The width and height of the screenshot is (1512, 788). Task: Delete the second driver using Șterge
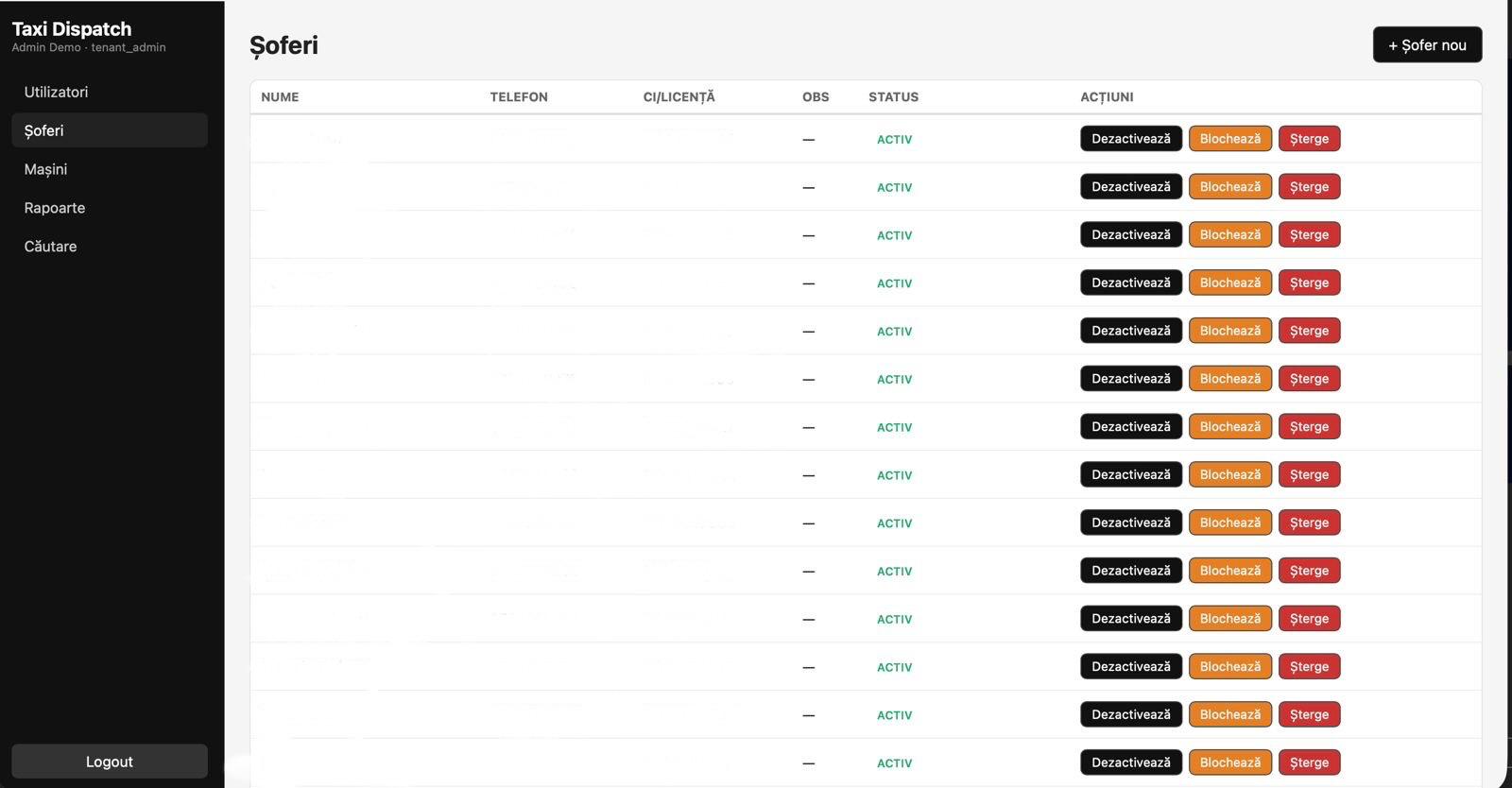point(1309,187)
